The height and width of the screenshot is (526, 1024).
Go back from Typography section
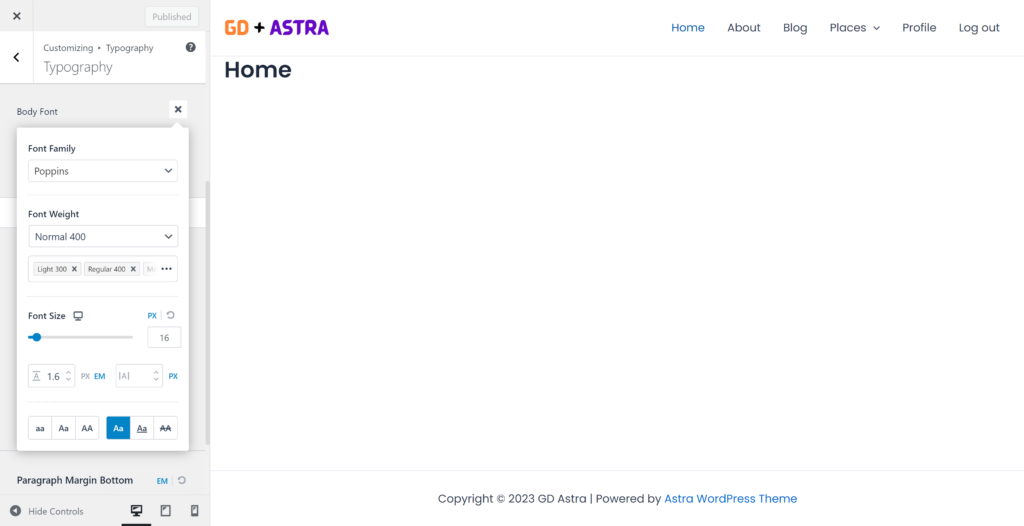pos(16,58)
